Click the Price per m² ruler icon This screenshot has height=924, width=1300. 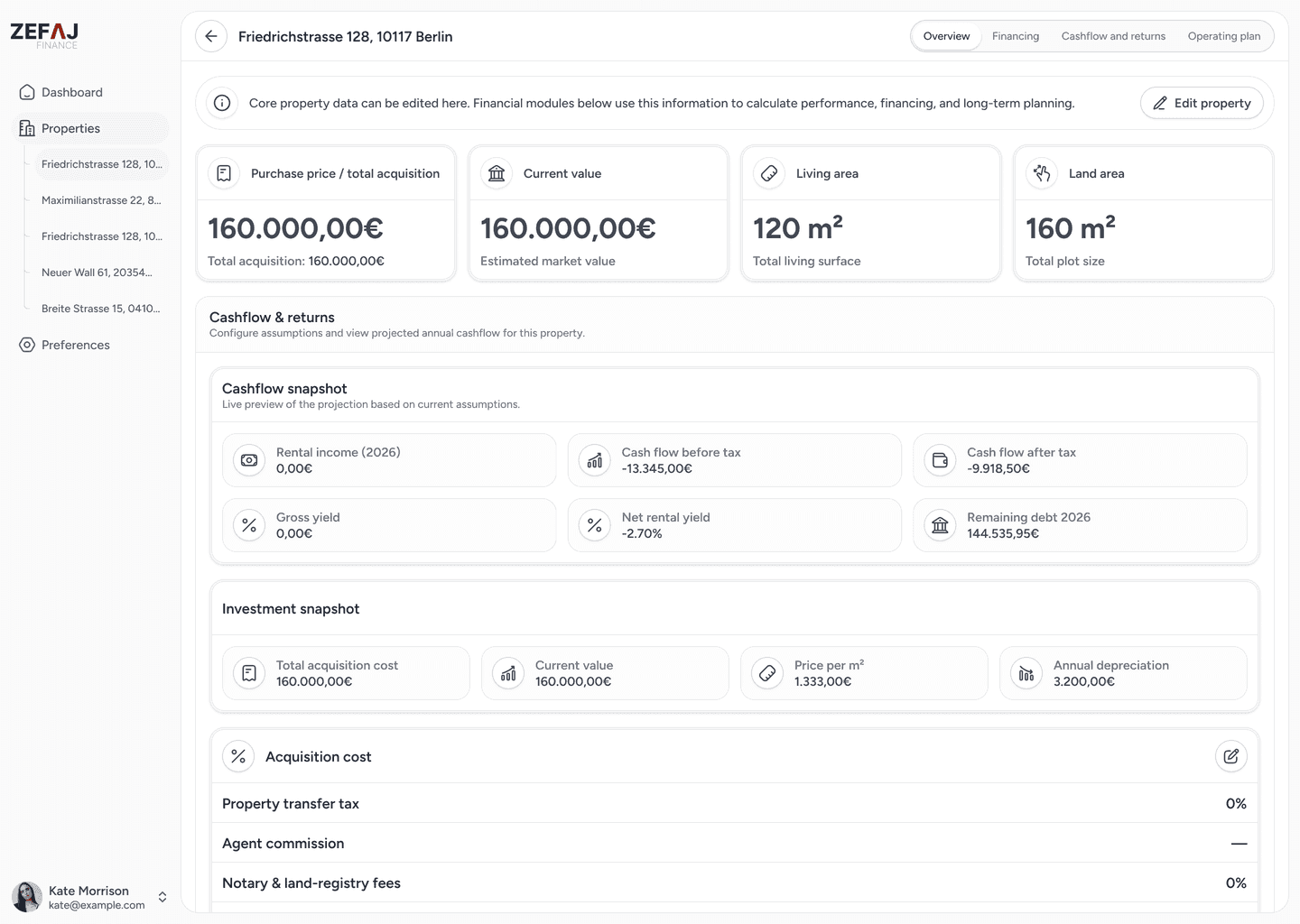click(767, 673)
